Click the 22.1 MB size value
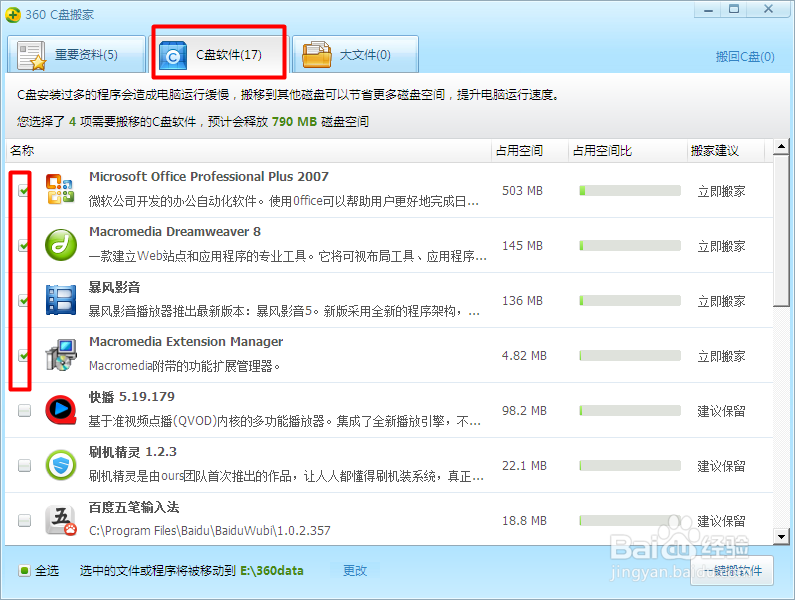The image size is (795, 600). pos(524,465)
